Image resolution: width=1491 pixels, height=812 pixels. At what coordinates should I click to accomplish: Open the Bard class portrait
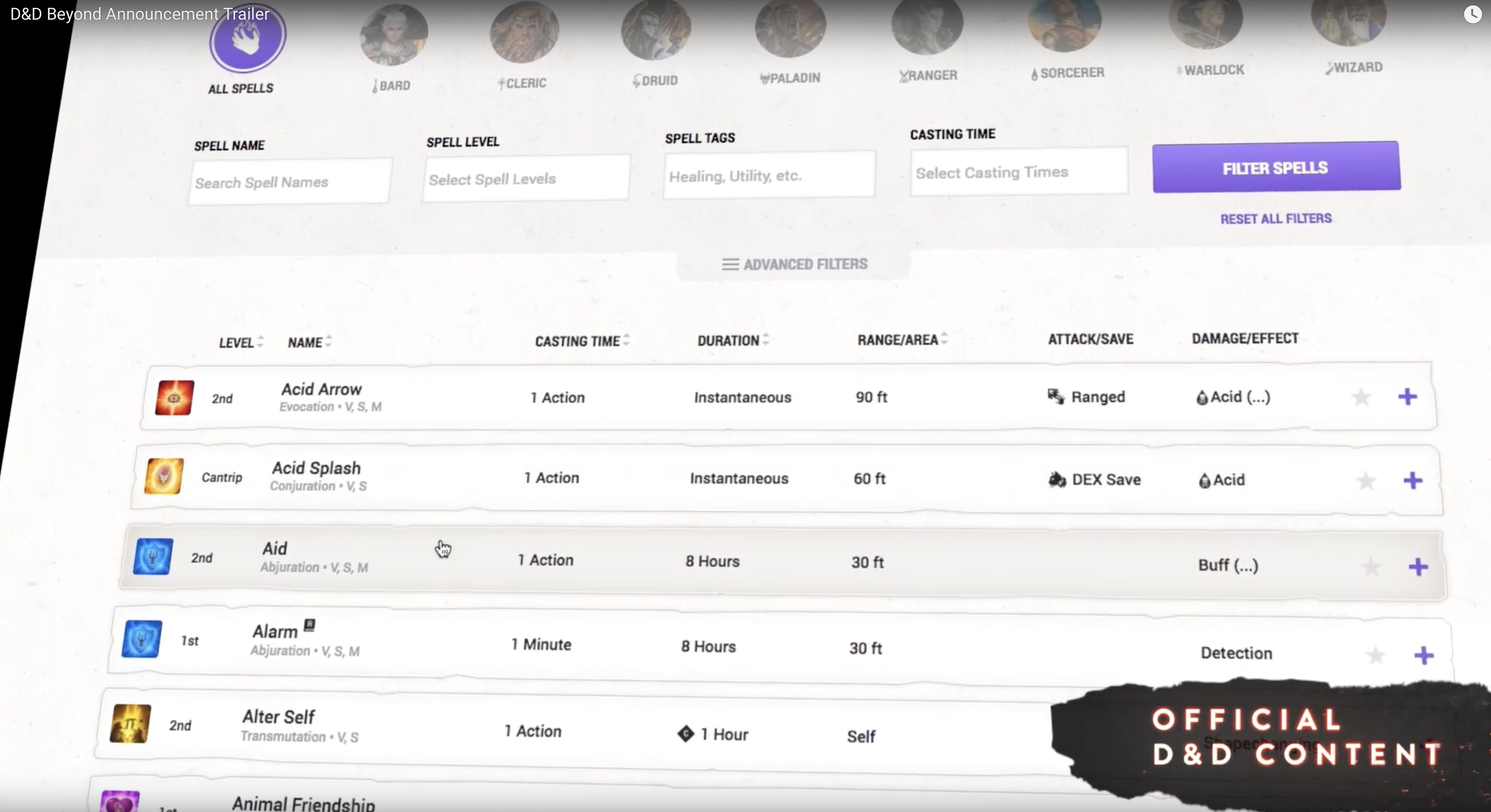pyautogui.click(x=394, y=35)
